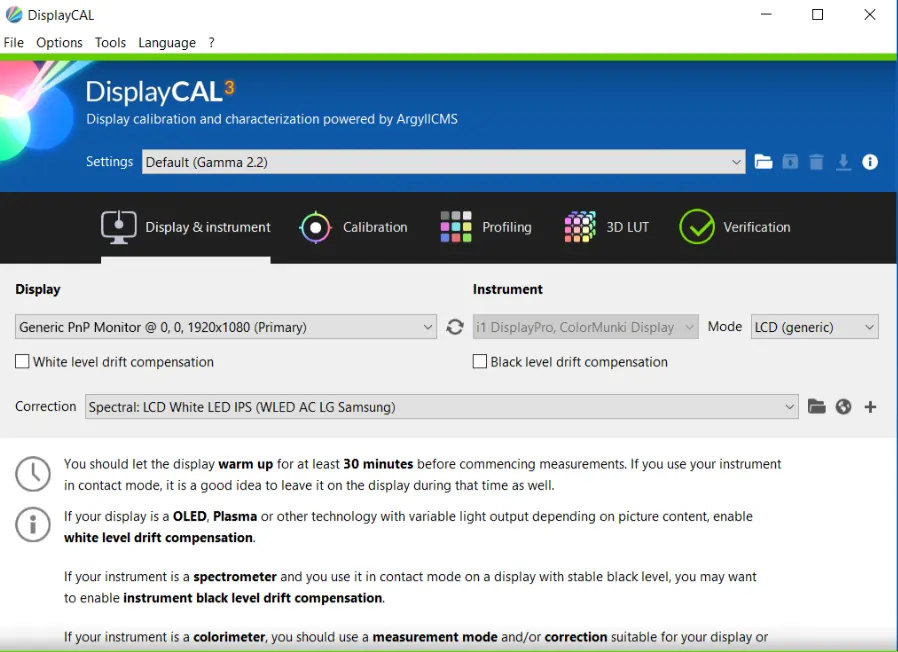Click the info circle beside OLED note

tap(33, 525)
